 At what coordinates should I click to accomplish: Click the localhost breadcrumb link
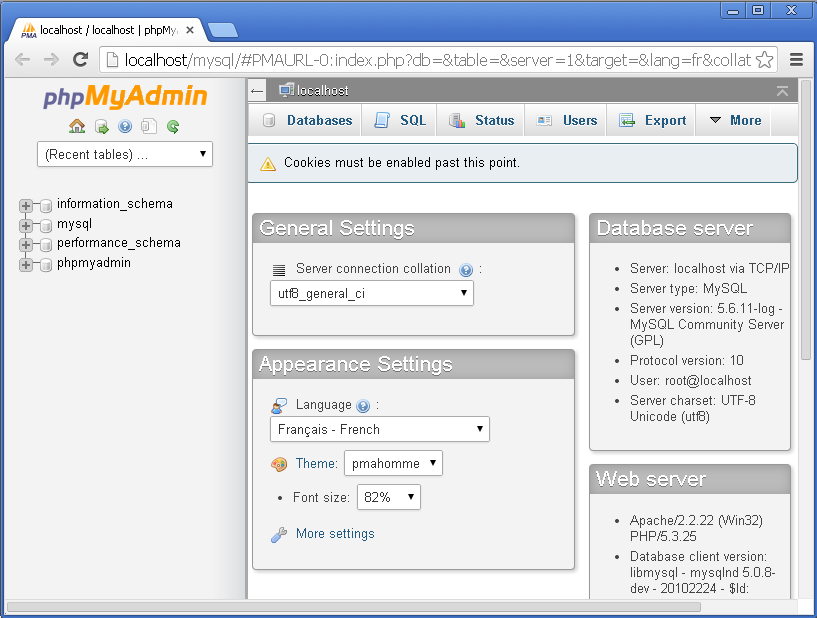(323, 91)
